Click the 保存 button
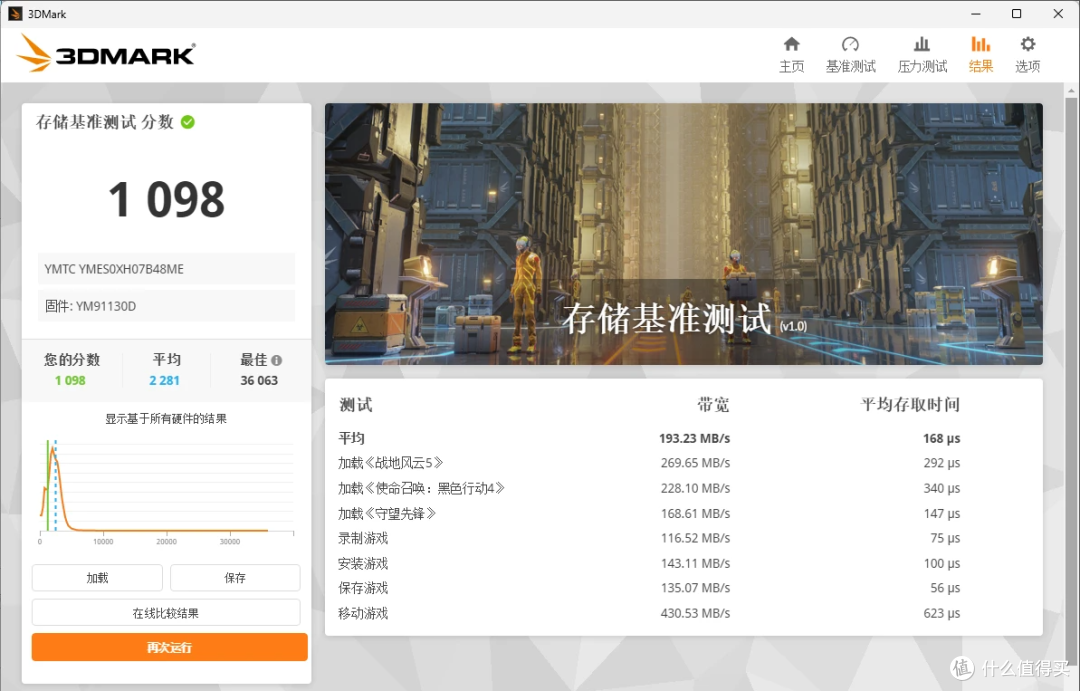 (x=235, y=577)
